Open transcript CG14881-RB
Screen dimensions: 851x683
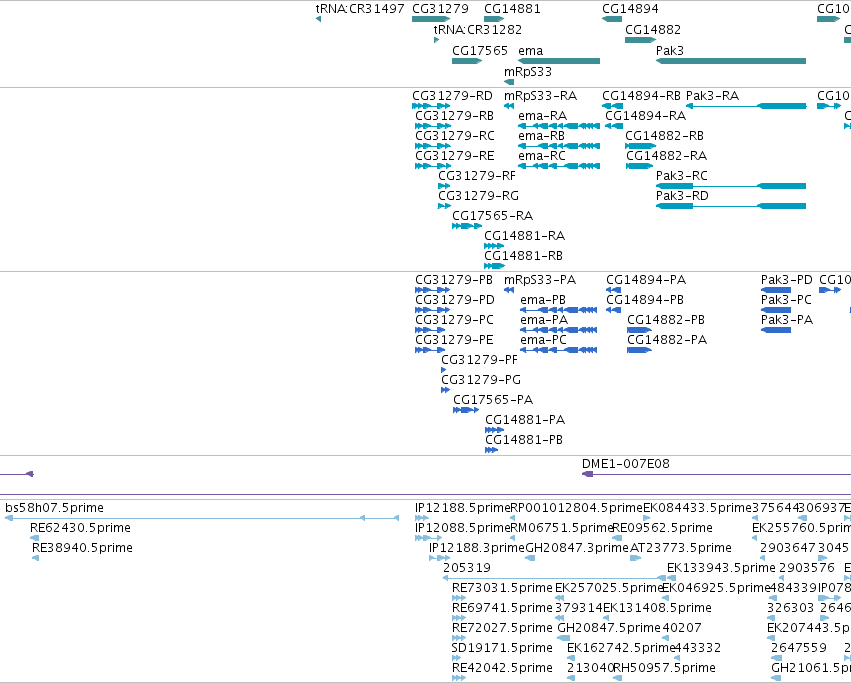click(x=523, y=256)
